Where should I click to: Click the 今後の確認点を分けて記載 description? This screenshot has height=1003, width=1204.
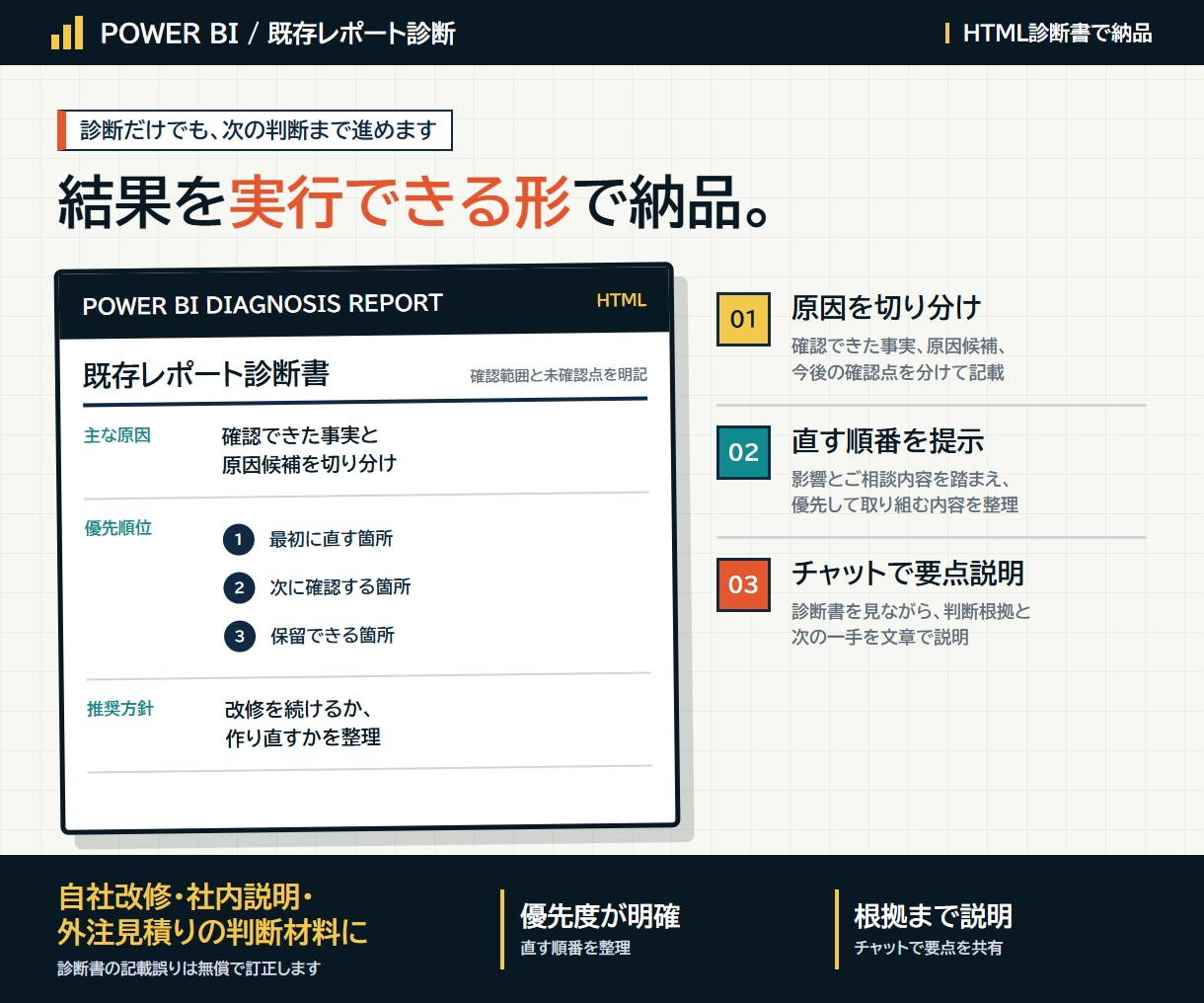click(898, 372)
